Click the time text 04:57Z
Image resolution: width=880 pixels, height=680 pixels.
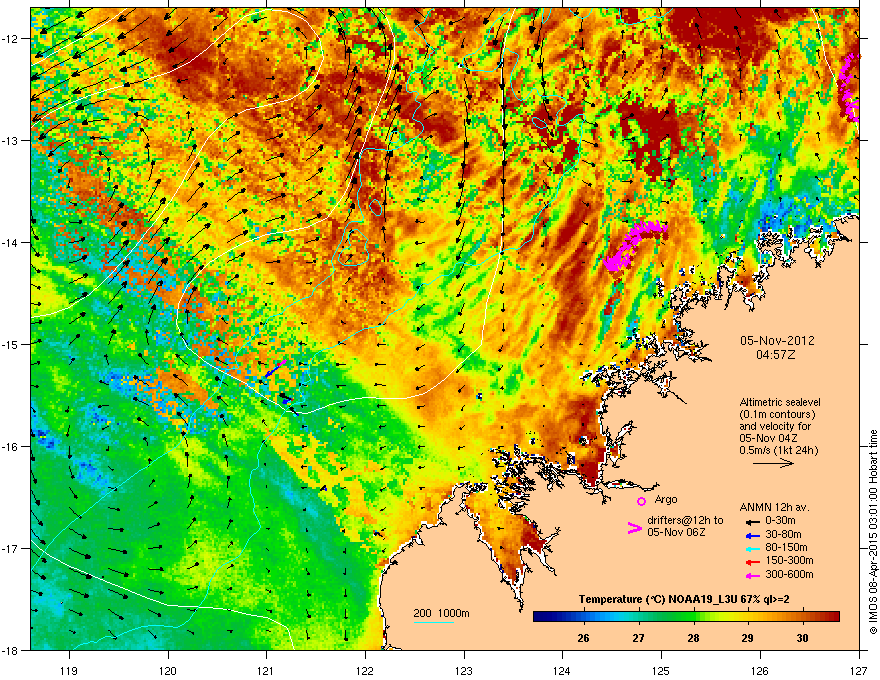pyautogui.click(x=776, y=355)
